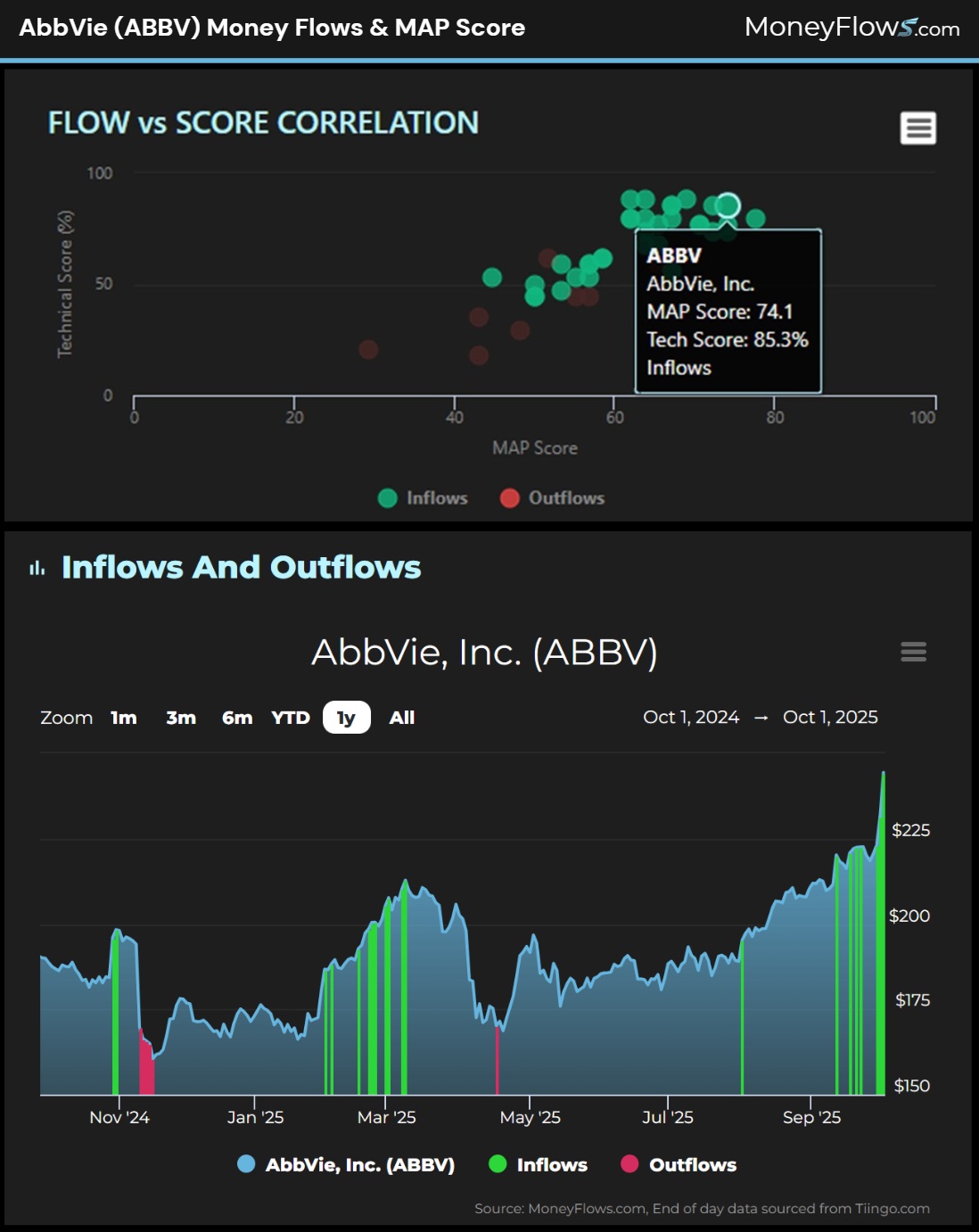Click the bar chart icon beside Inflows And Outflows
This screenshot has height=1232, width=979.
[37, 568]
